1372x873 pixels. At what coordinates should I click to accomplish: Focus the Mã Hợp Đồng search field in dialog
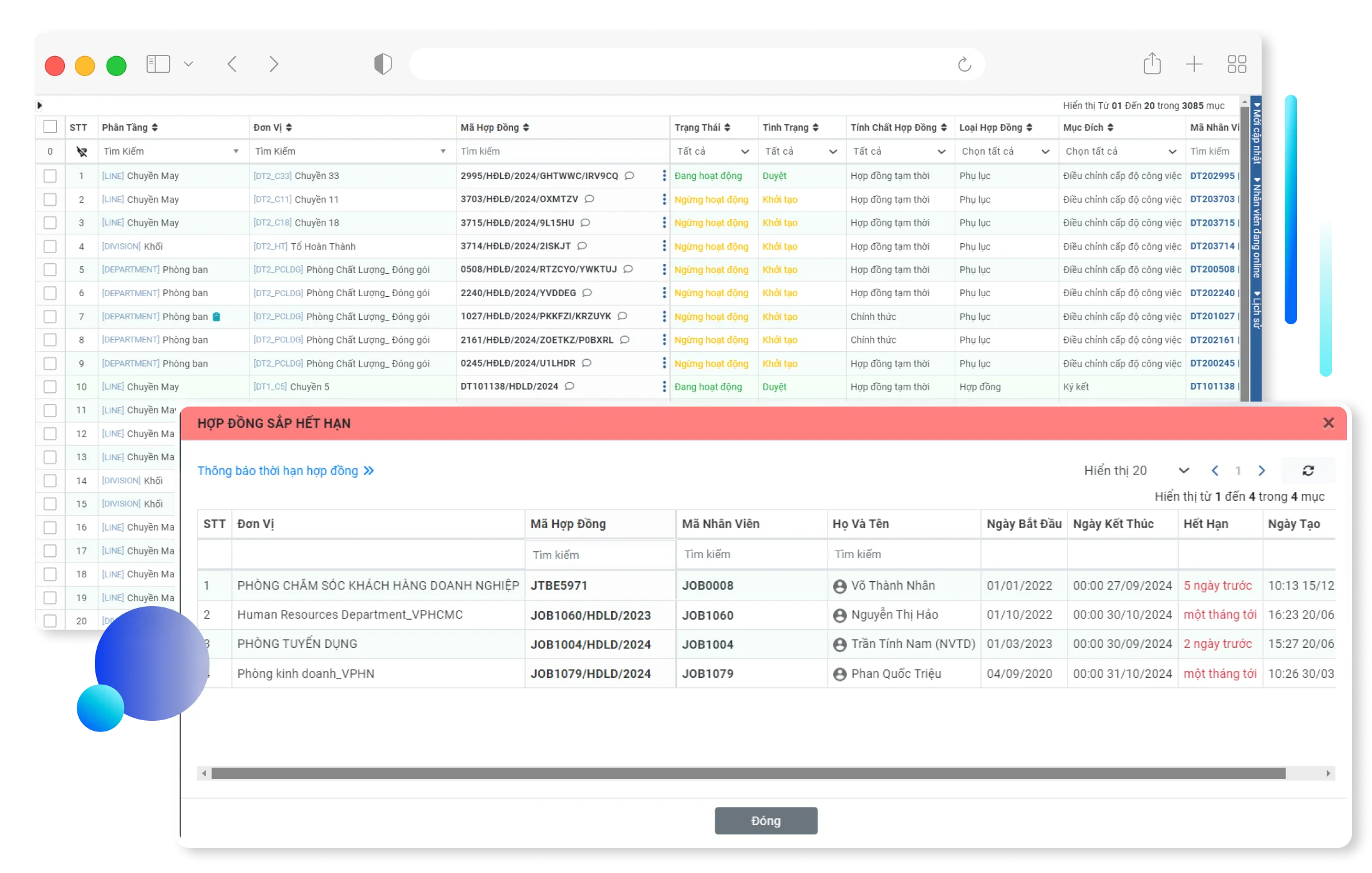tap(600, 555)
